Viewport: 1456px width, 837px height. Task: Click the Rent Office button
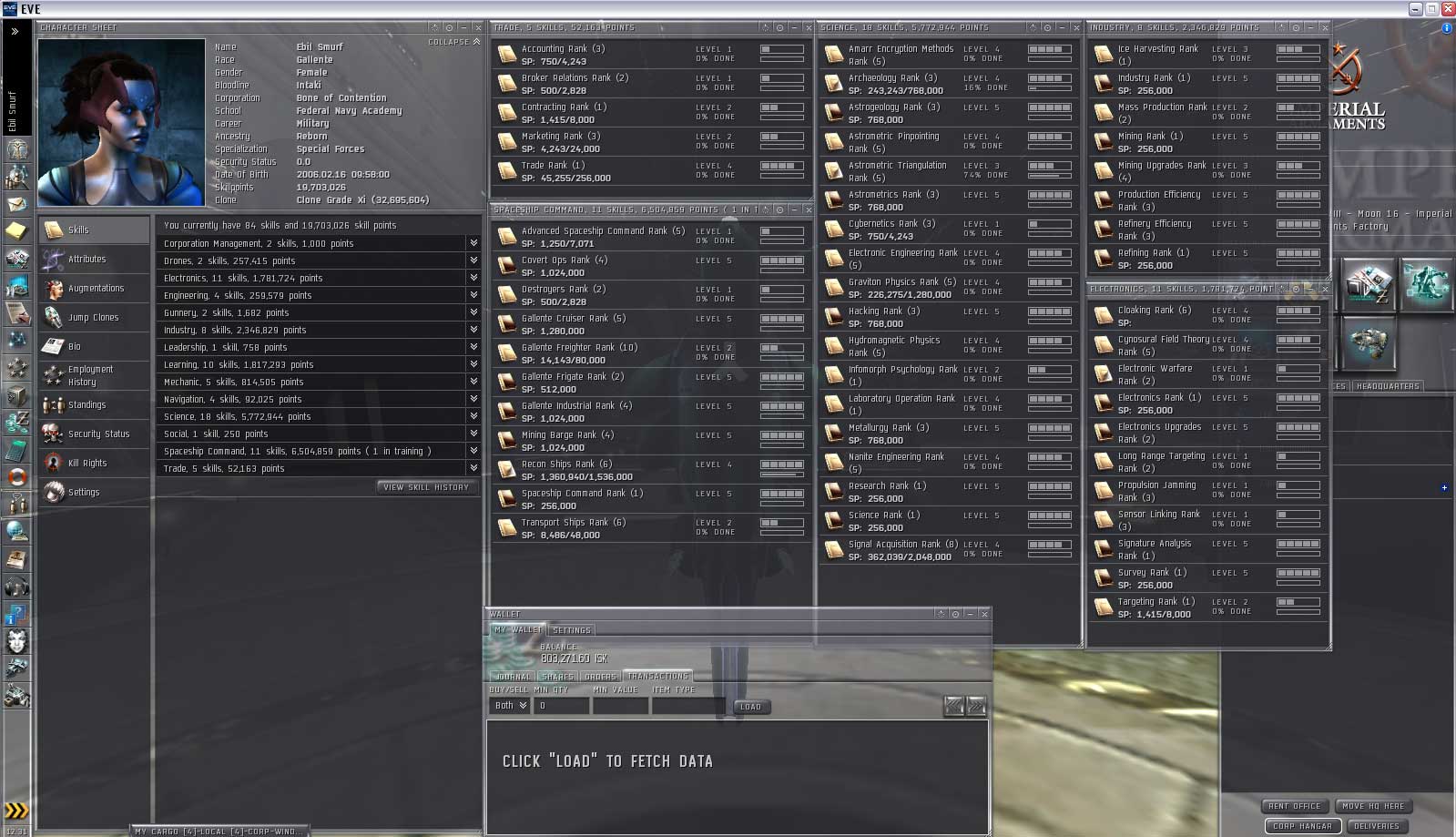click(x=1294, y=806)
